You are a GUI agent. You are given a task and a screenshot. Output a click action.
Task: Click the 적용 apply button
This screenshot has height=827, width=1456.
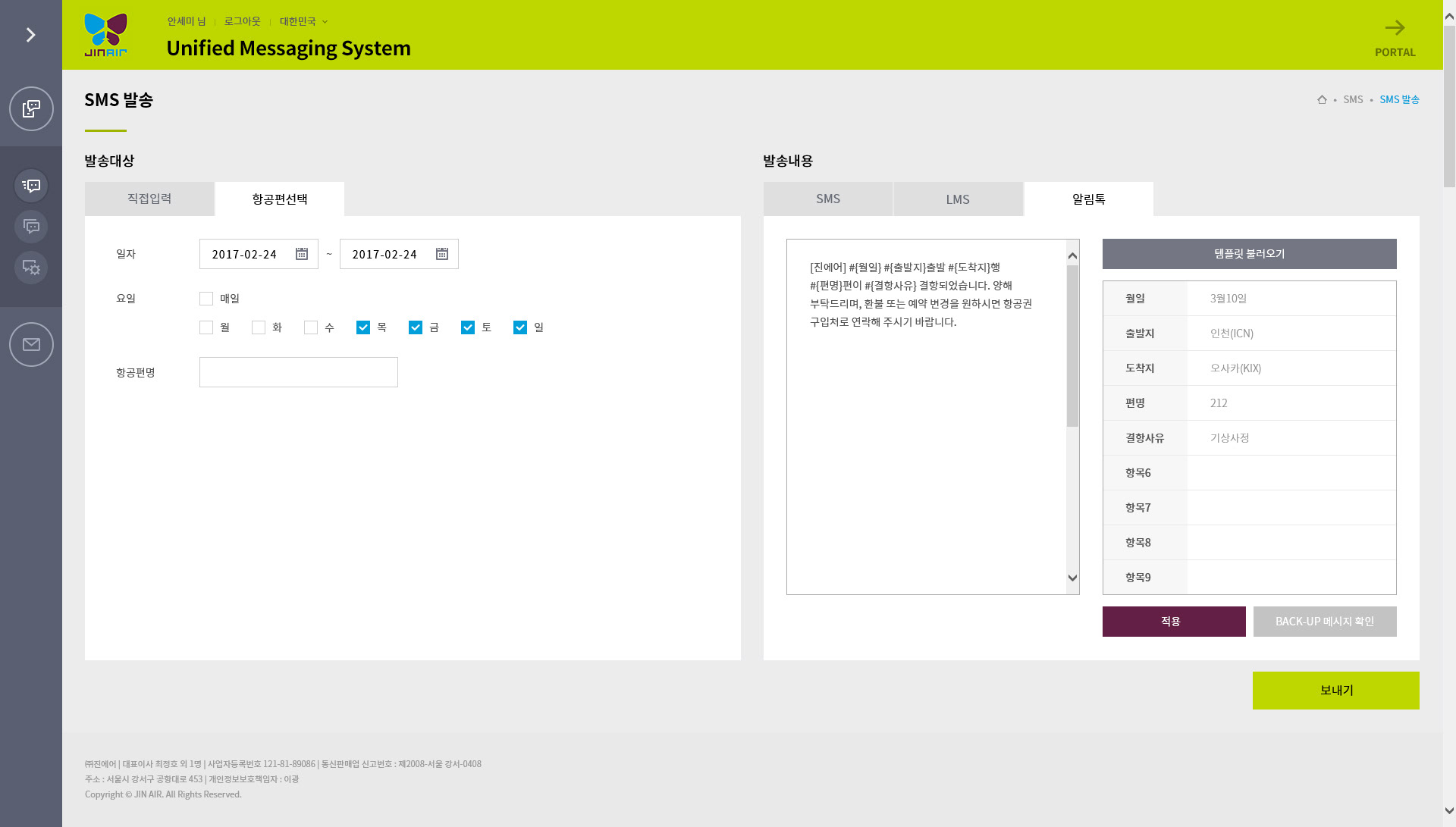click(x=1174, y=622)
